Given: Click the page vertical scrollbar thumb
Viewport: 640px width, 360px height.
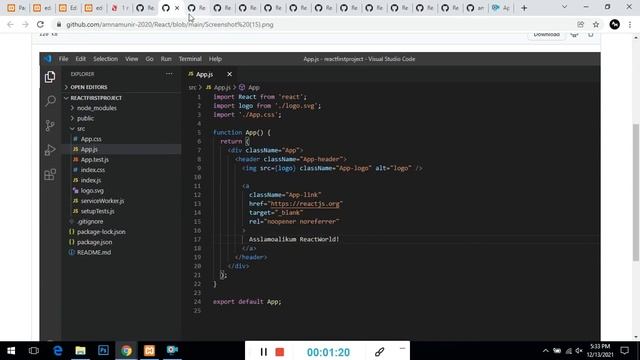Looking at the screenshot, I should (636, 192).
